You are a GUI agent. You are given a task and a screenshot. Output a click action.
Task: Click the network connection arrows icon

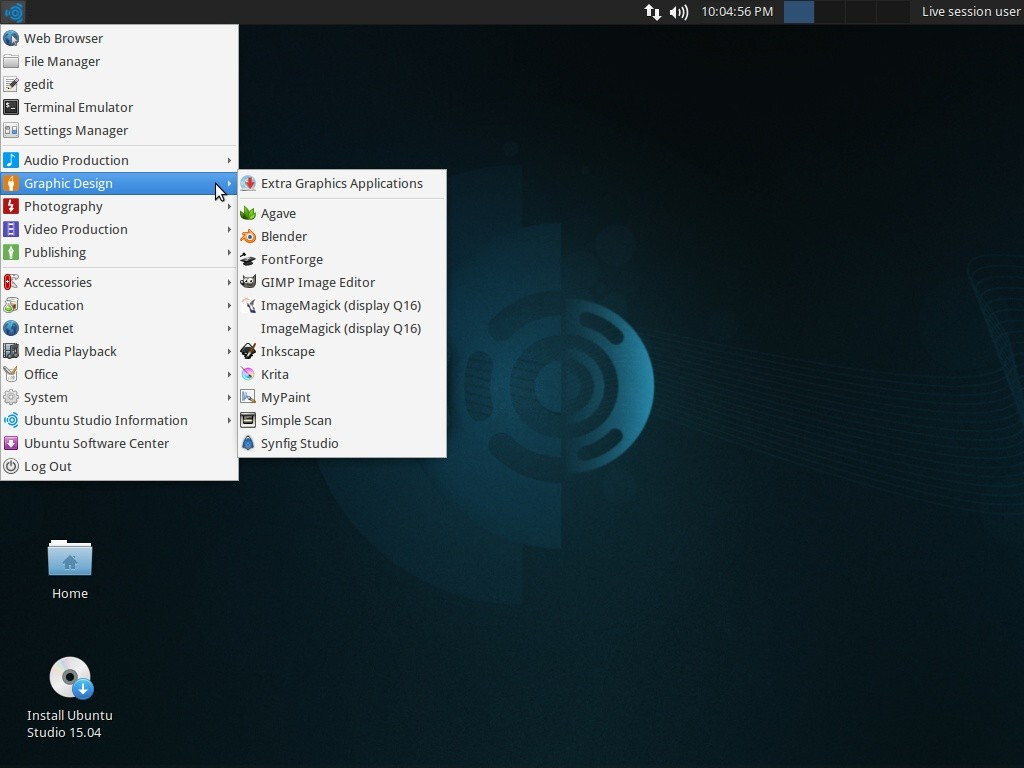coord(652,12)
